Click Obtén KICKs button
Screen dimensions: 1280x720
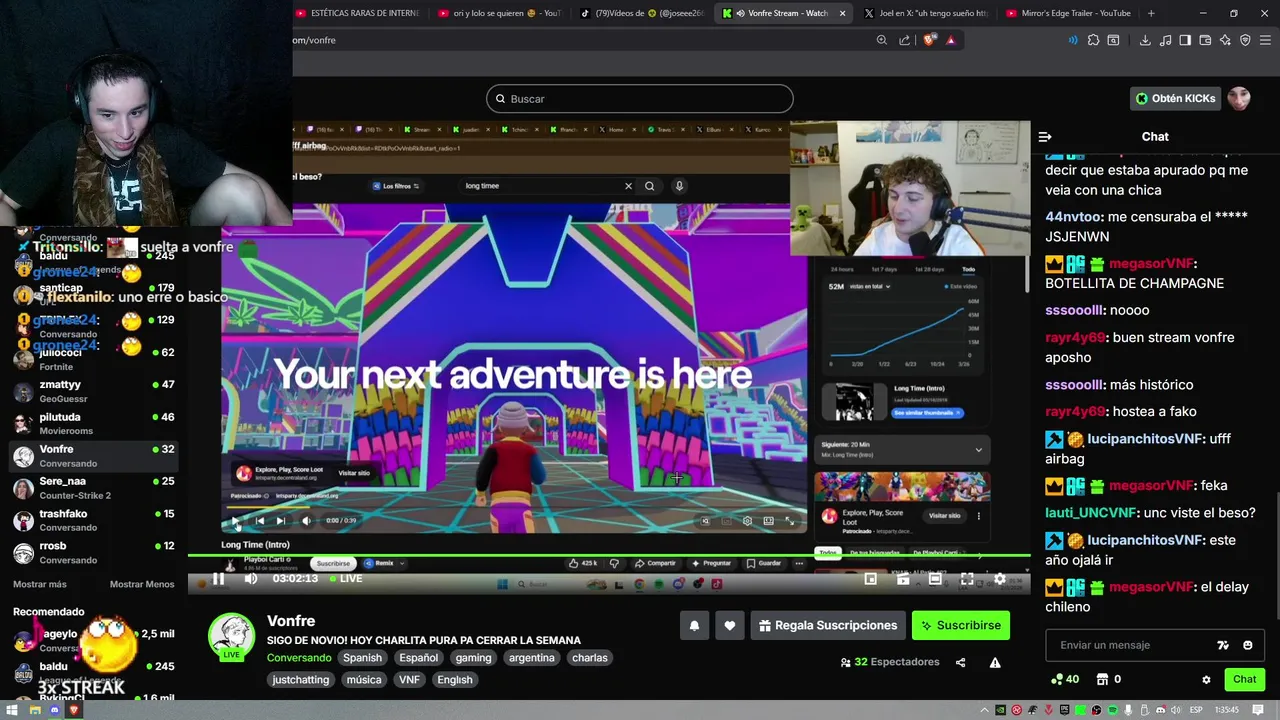(x=1176, y=98)
